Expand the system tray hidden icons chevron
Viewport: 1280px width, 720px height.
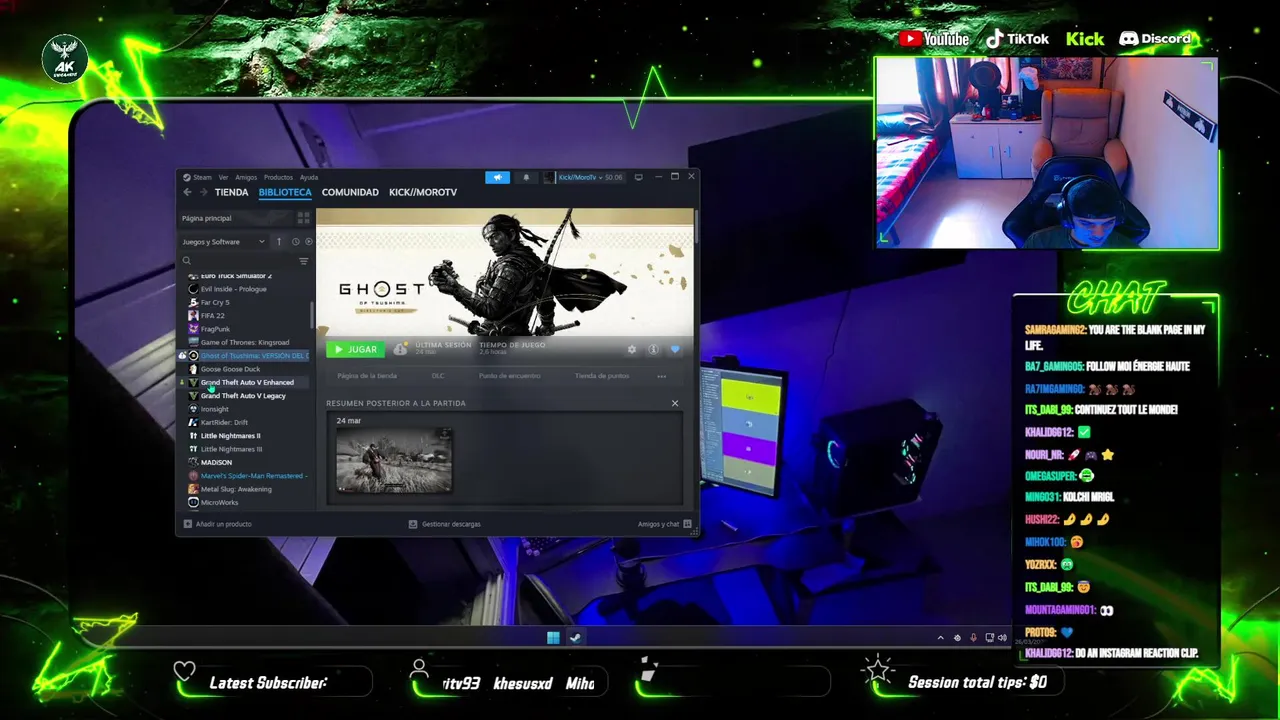940,638
